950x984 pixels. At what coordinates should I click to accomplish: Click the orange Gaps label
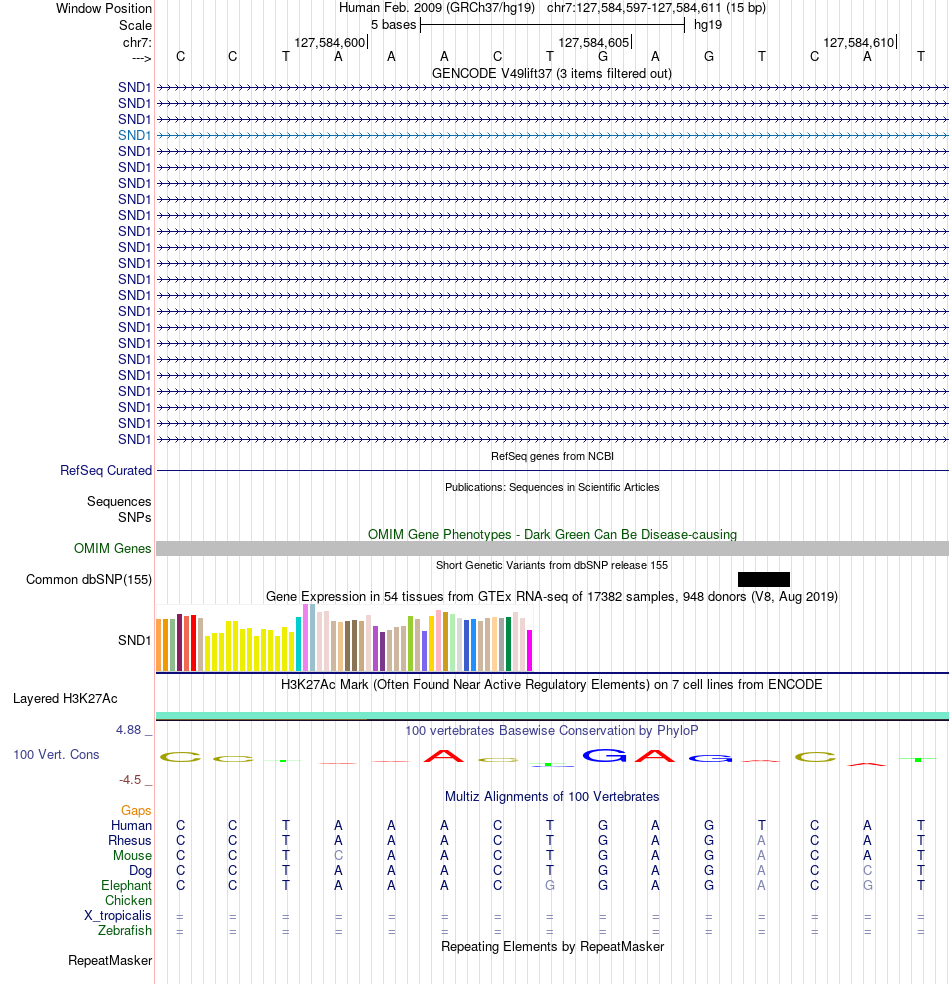[136, 811]
